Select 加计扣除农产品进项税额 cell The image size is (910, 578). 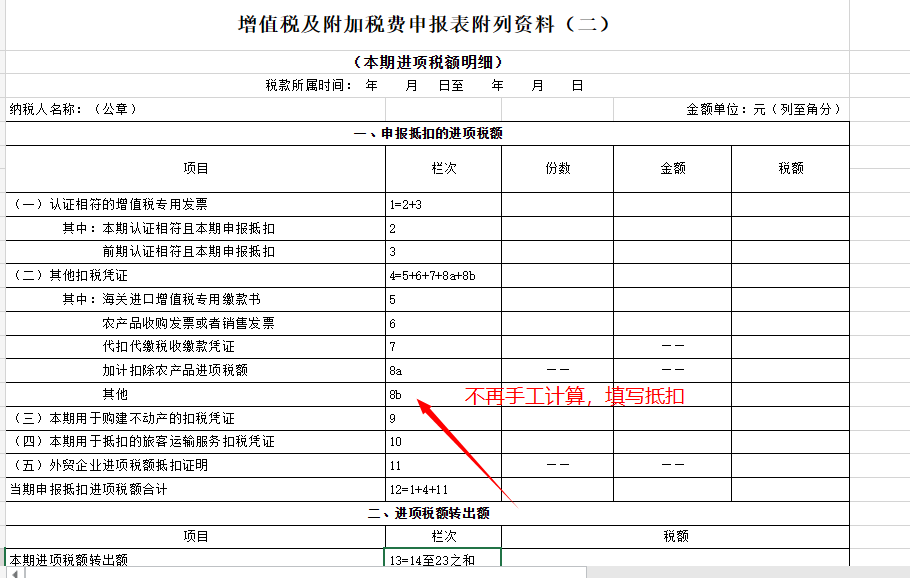[196, 370]
